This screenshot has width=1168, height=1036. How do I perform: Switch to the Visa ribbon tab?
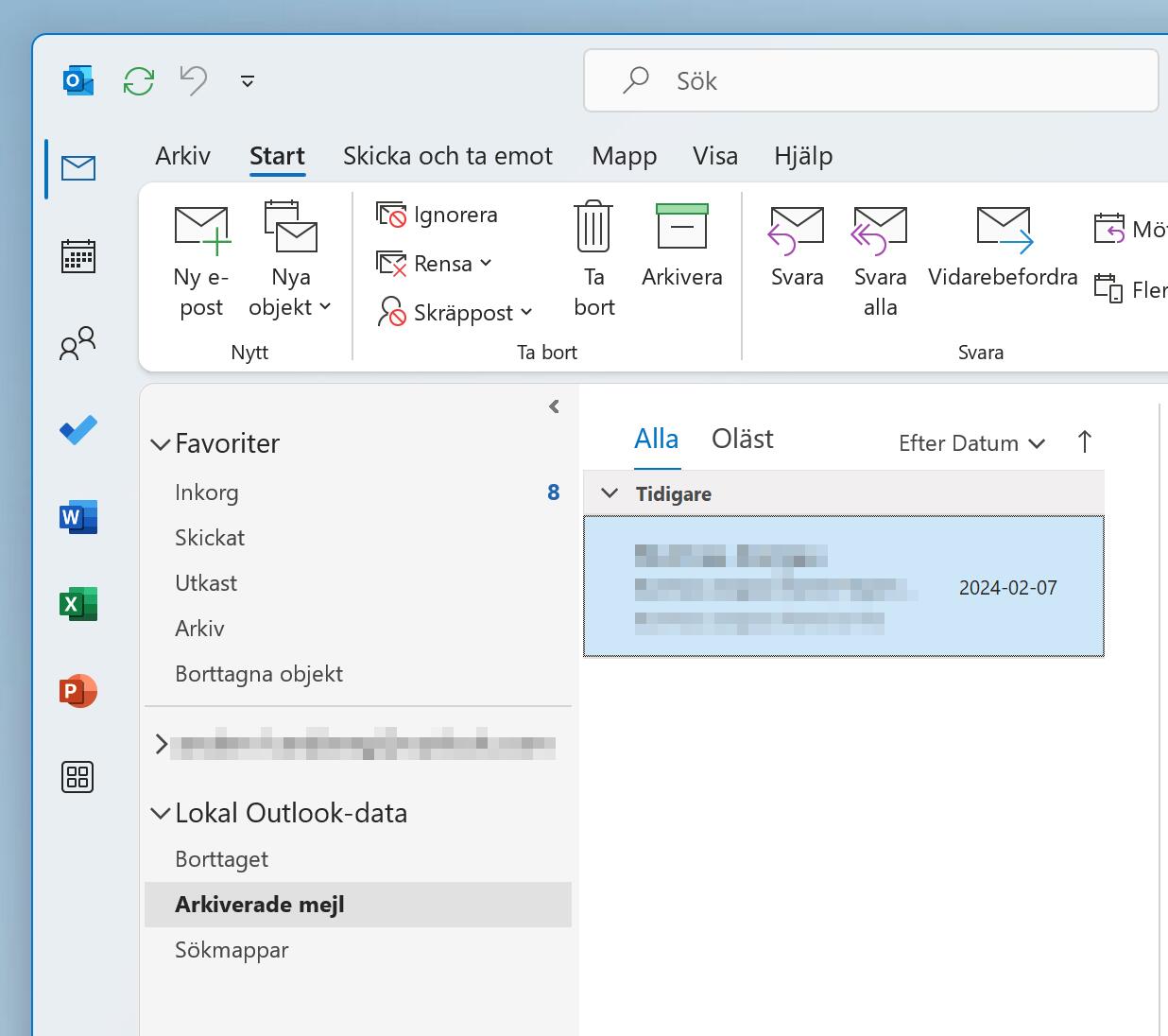[x=715, y=155]
